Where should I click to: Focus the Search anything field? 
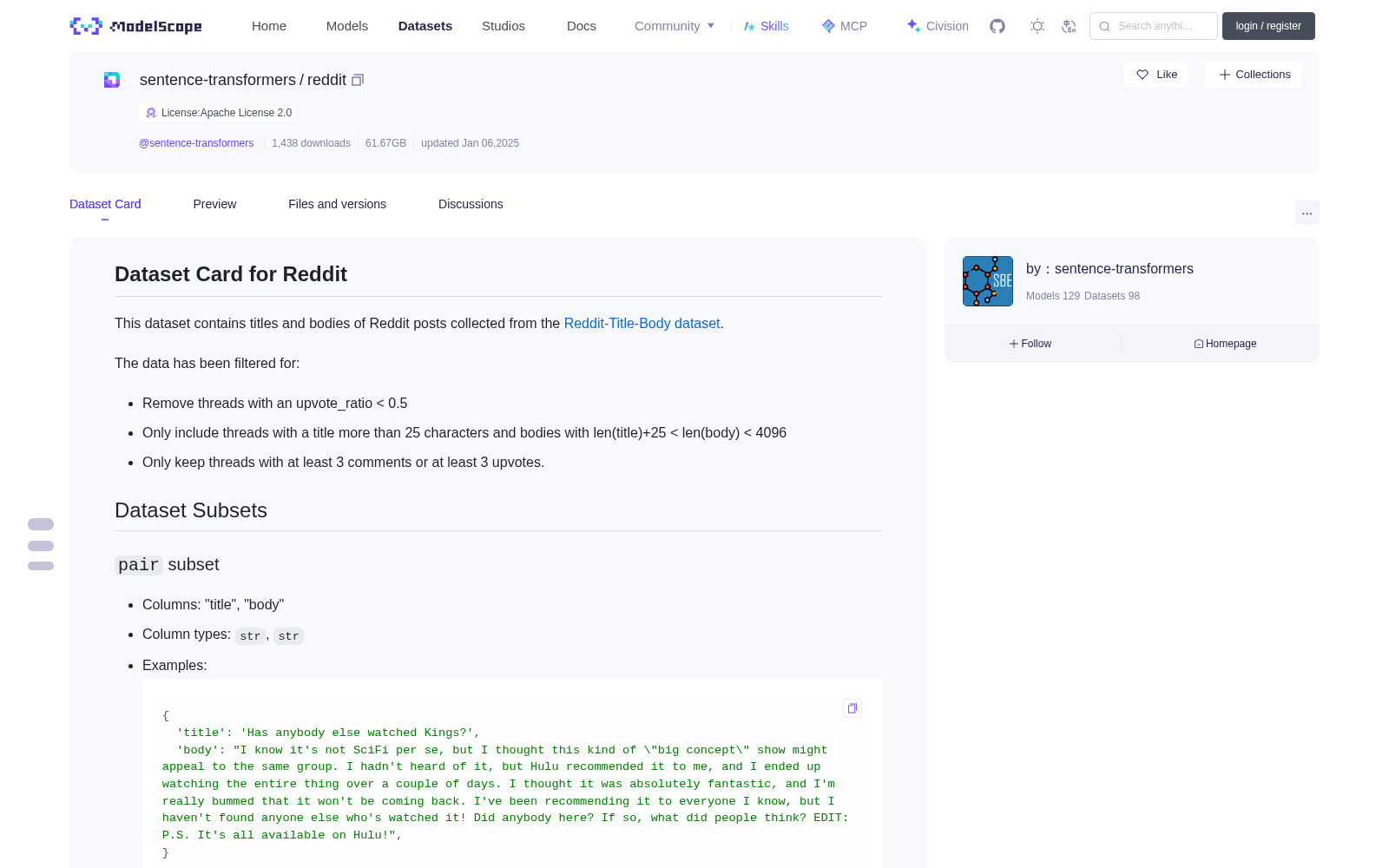point(1154,26)
